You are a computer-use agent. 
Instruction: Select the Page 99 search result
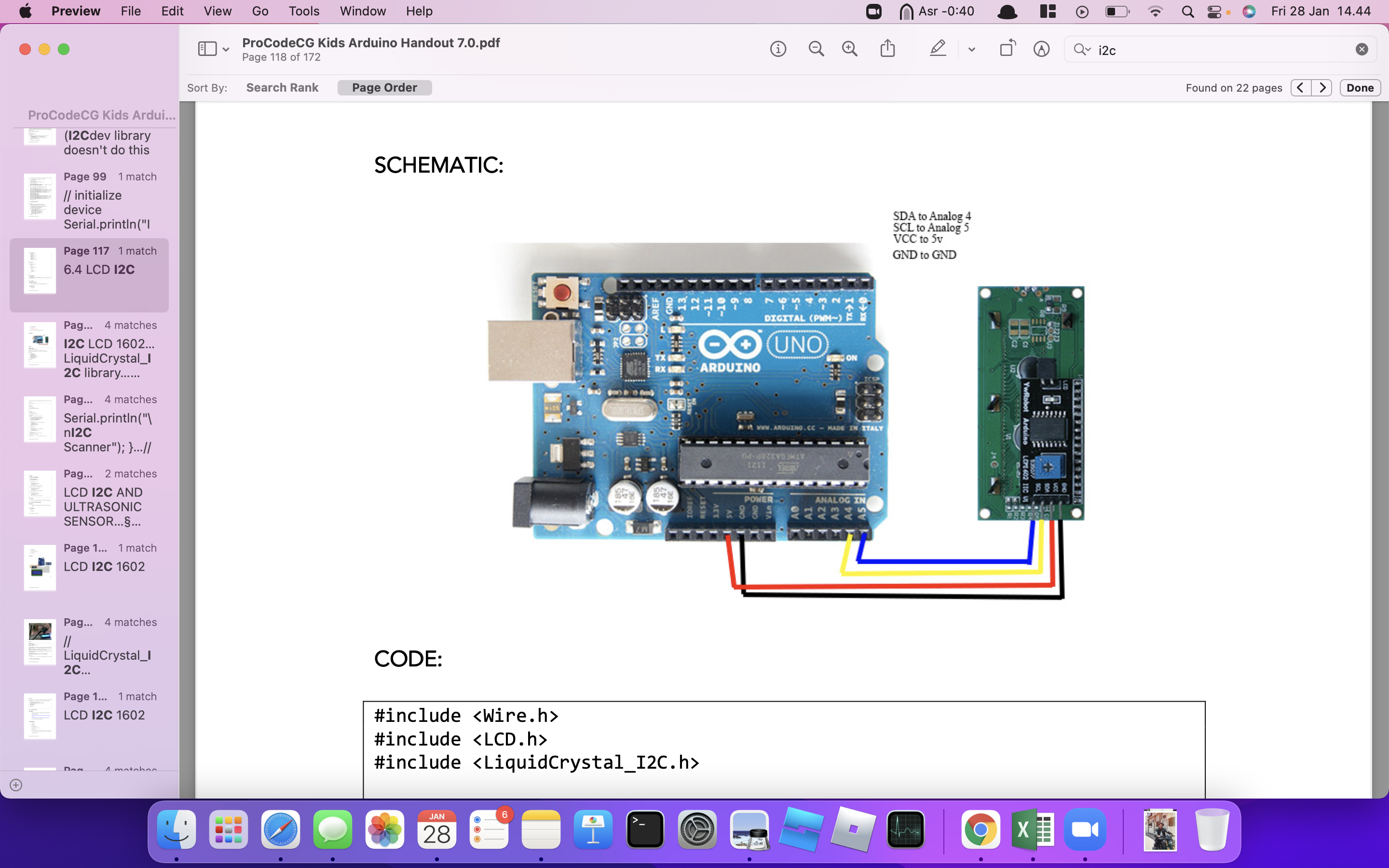point(90,201)
